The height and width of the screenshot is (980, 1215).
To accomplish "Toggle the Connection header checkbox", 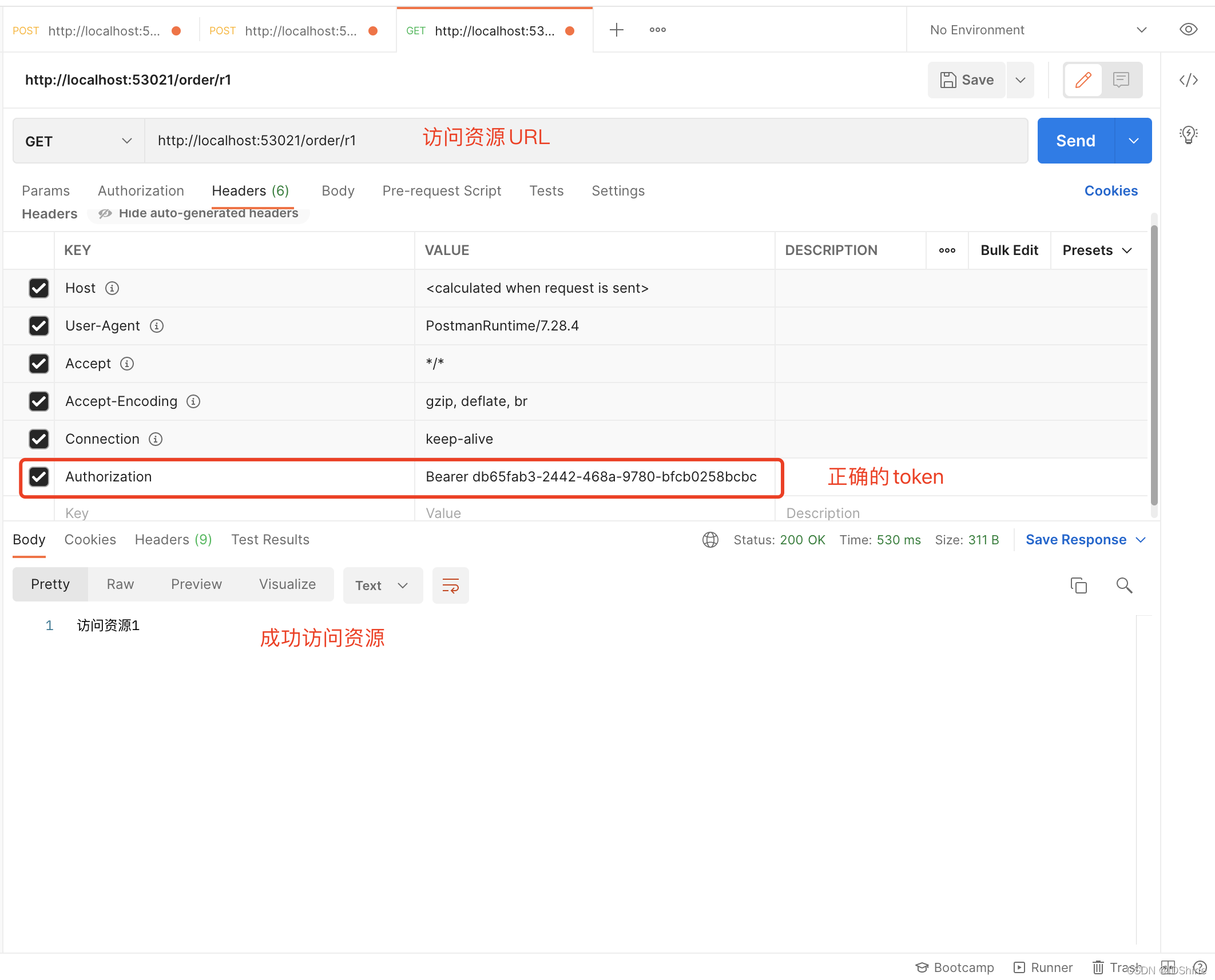I will point(38,438).
